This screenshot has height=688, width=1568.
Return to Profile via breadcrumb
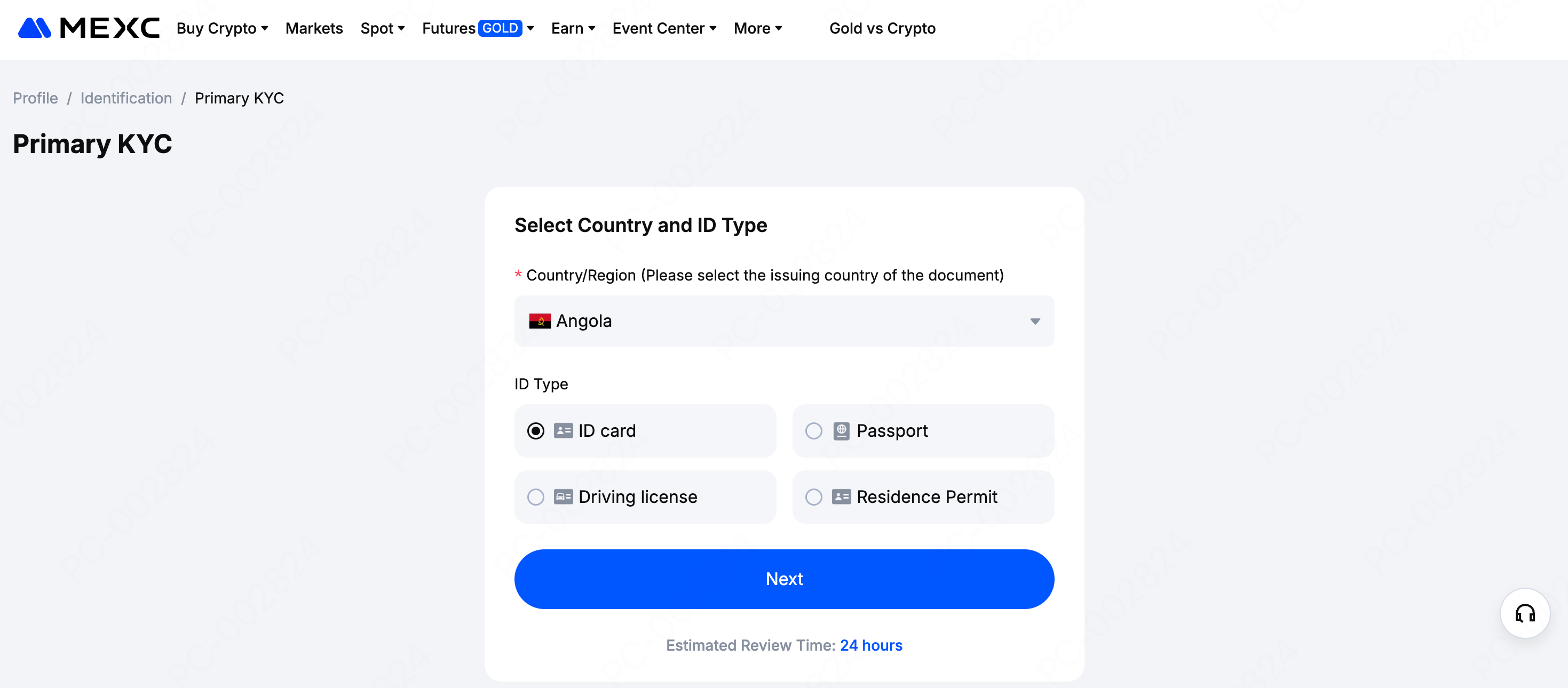click(x=35, y=98)
